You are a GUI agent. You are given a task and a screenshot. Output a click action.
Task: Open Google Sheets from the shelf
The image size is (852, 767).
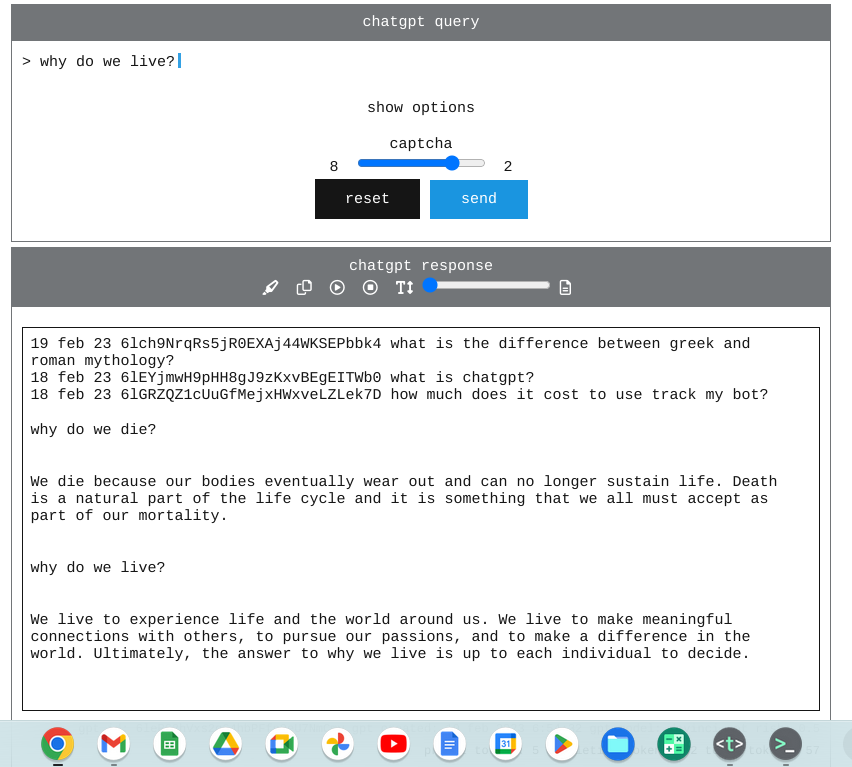[170, 744]
